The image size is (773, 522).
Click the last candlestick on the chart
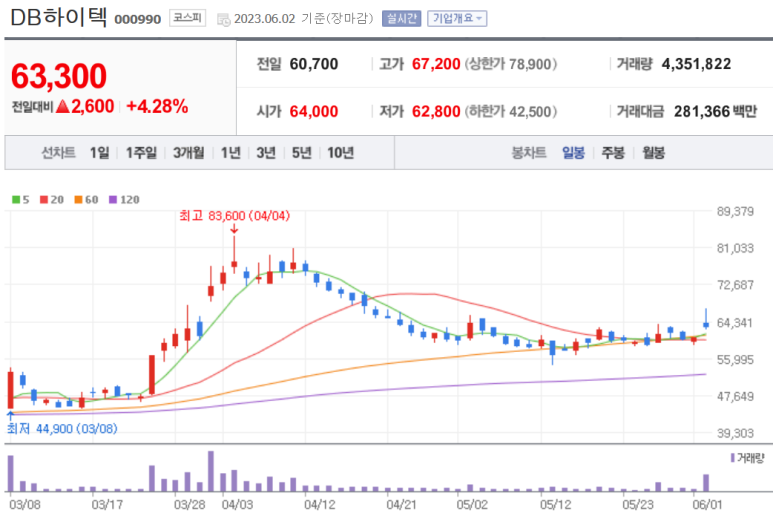tap(706, 325)
